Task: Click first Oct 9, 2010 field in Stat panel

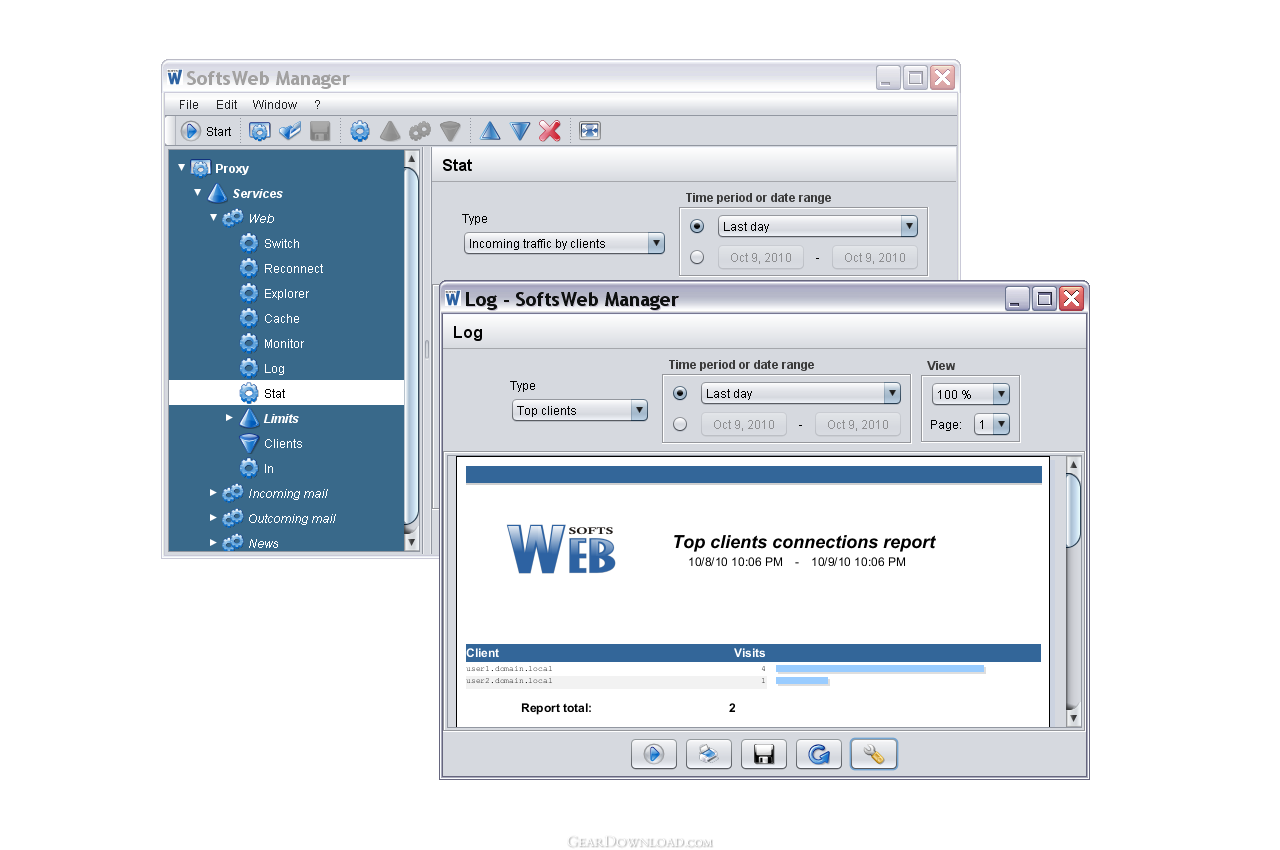Action: tap(761, 257)
